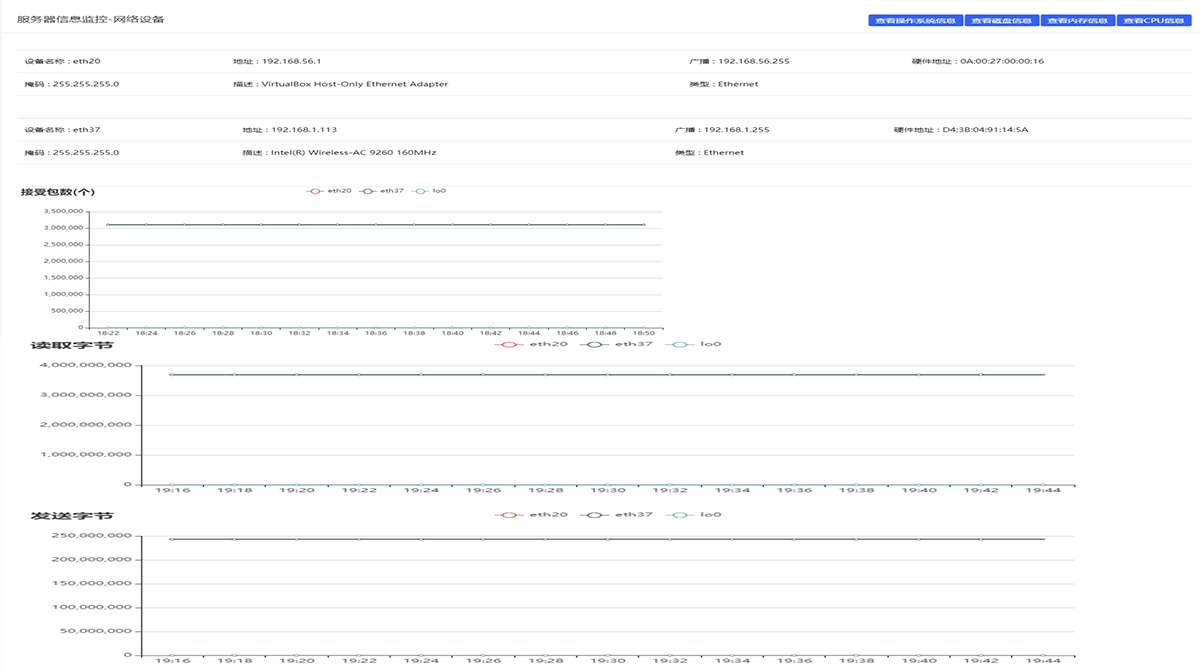Click the 查看内存信息 button
Viewport: 1200px width, 672px height.
tap(1077, 20)
